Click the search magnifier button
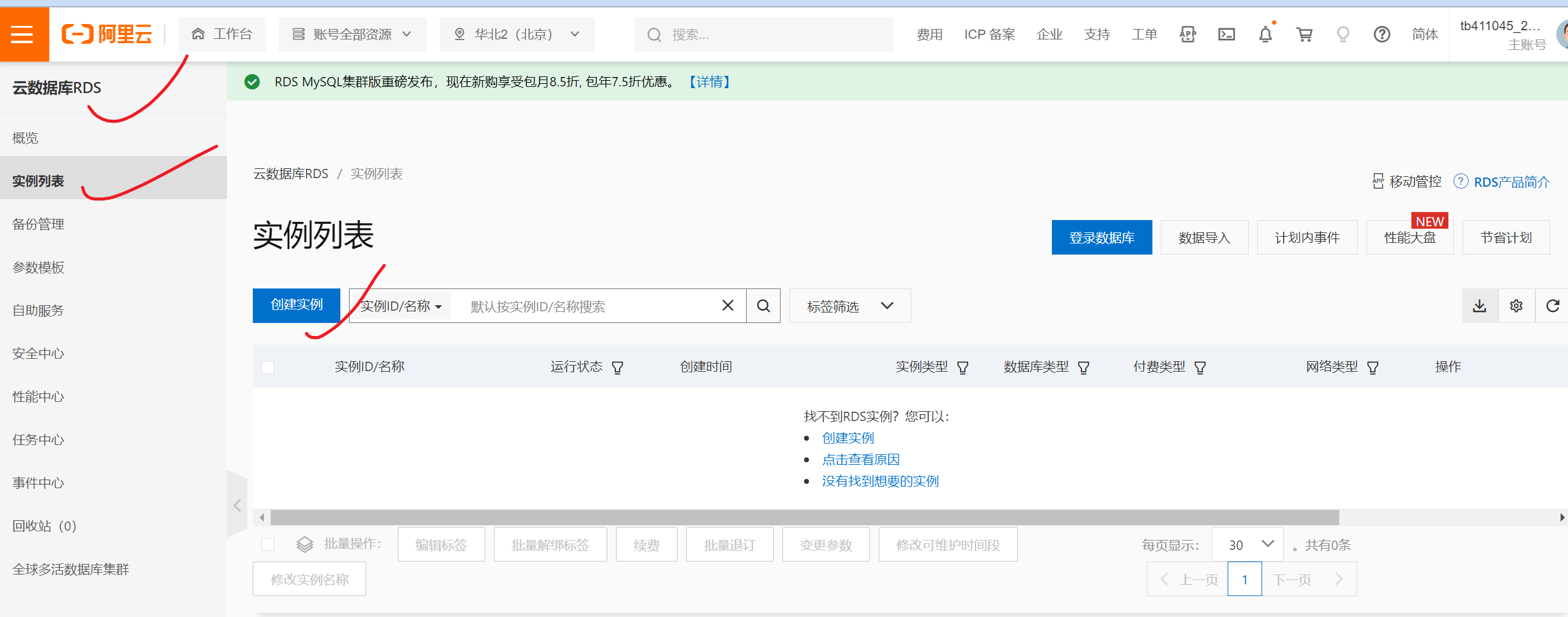This screenshot has width=1568, height=617. tap(763, 306)
